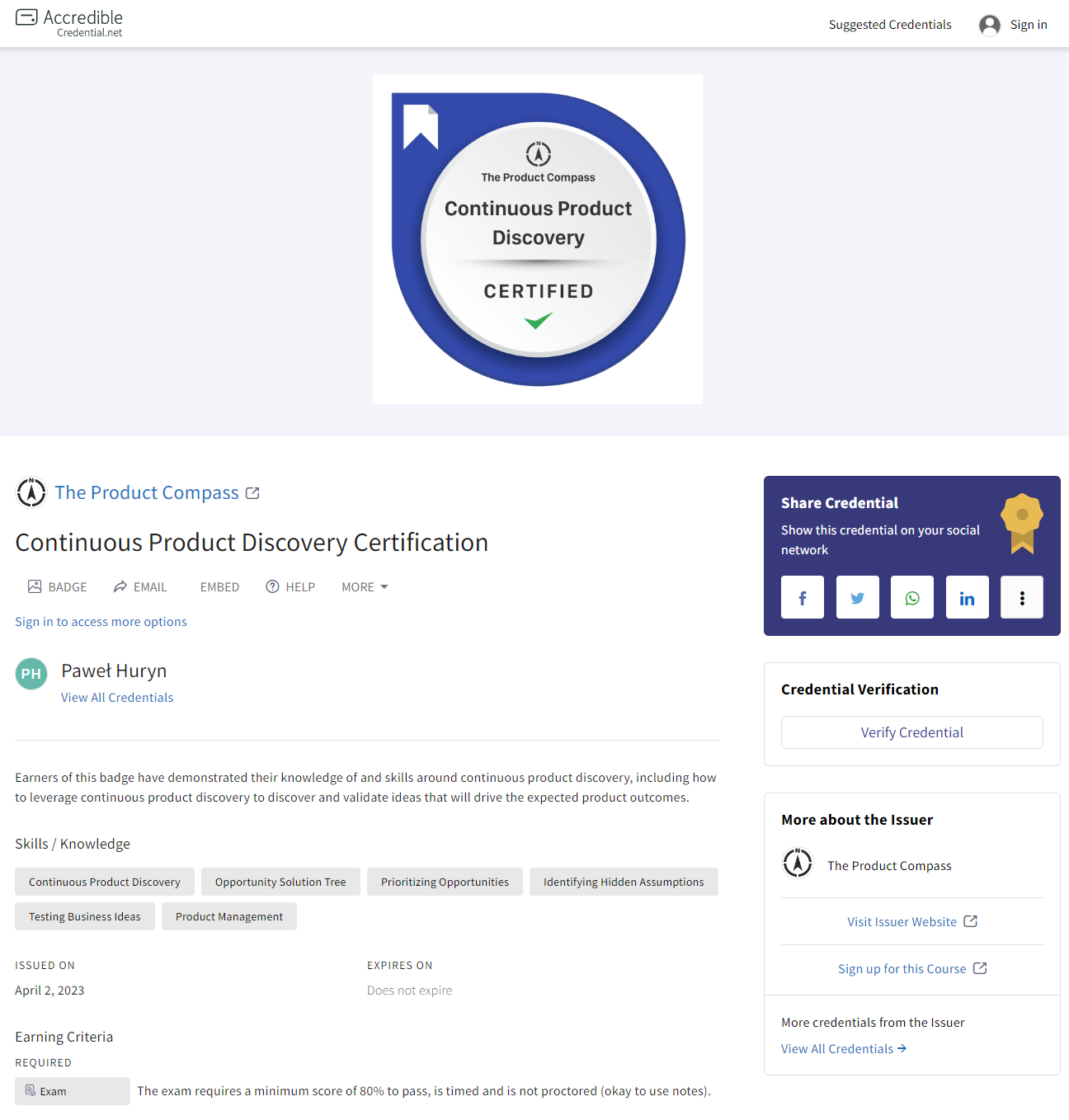Share credential on Facebook
Image resolution: width=1069 pixels, height=1120 pixels.
pyautogui.click(x=802, y=597)
